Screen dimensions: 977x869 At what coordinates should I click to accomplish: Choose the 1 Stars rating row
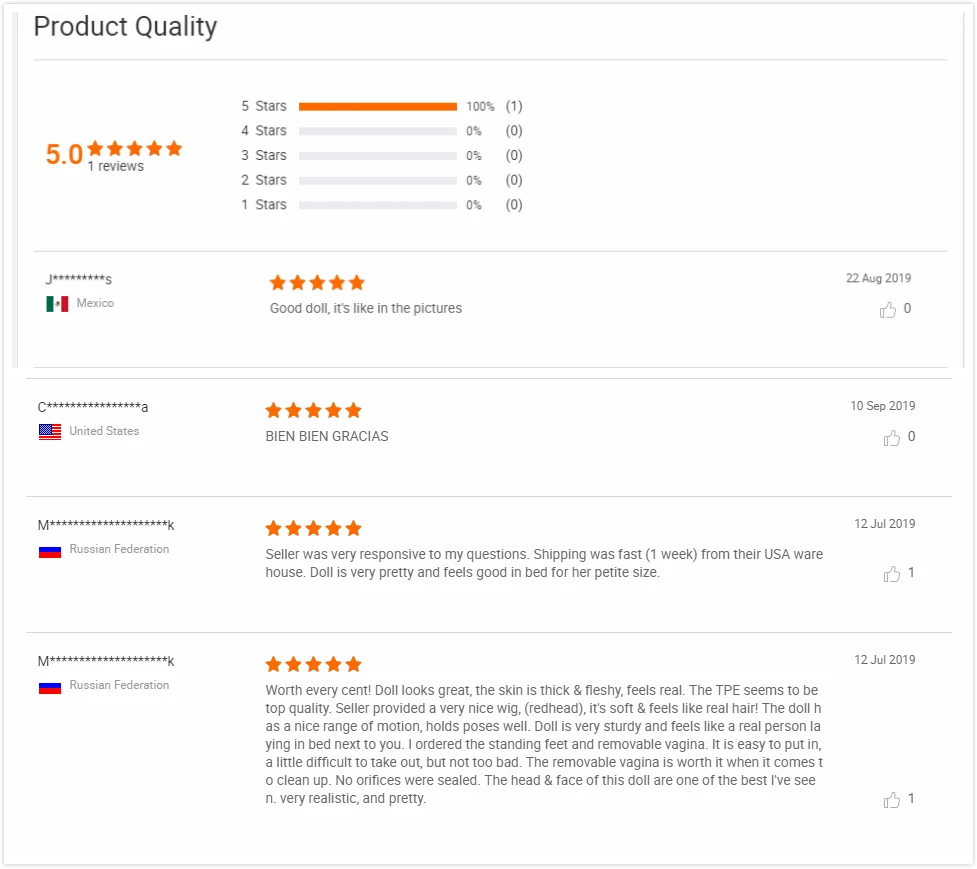(377, 205)
